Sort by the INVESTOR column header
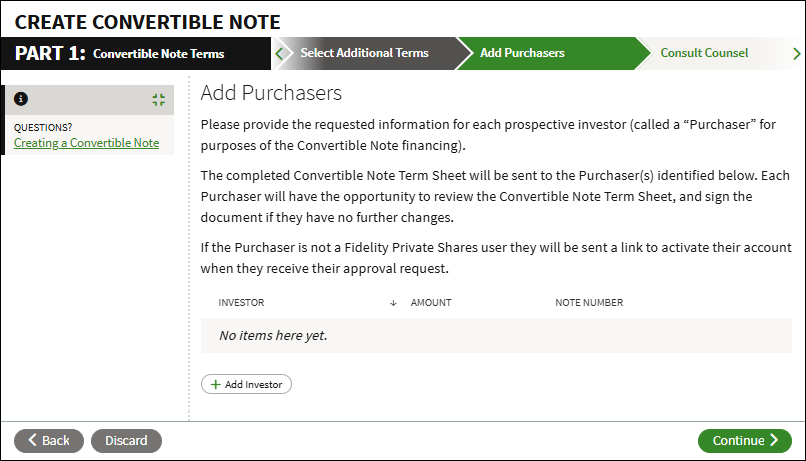The image size is (806, 461). click(x=241, y=303)
